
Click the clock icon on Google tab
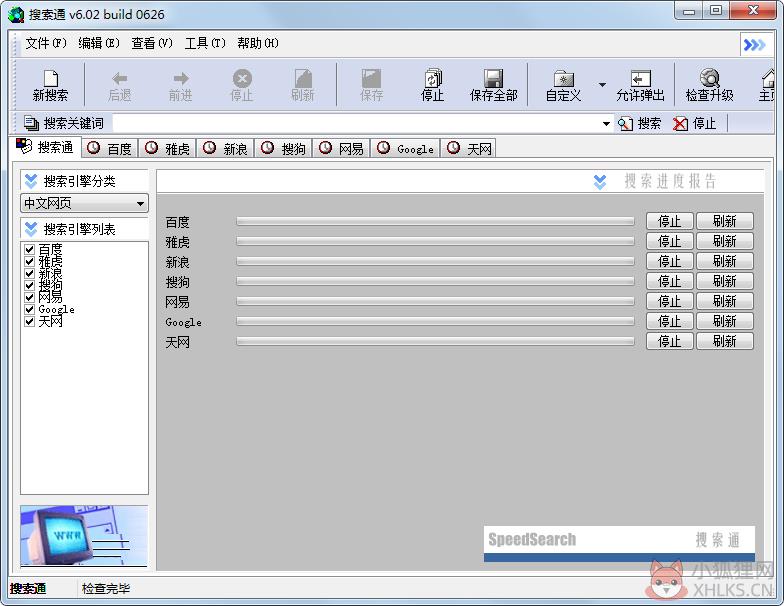(384, 148)
